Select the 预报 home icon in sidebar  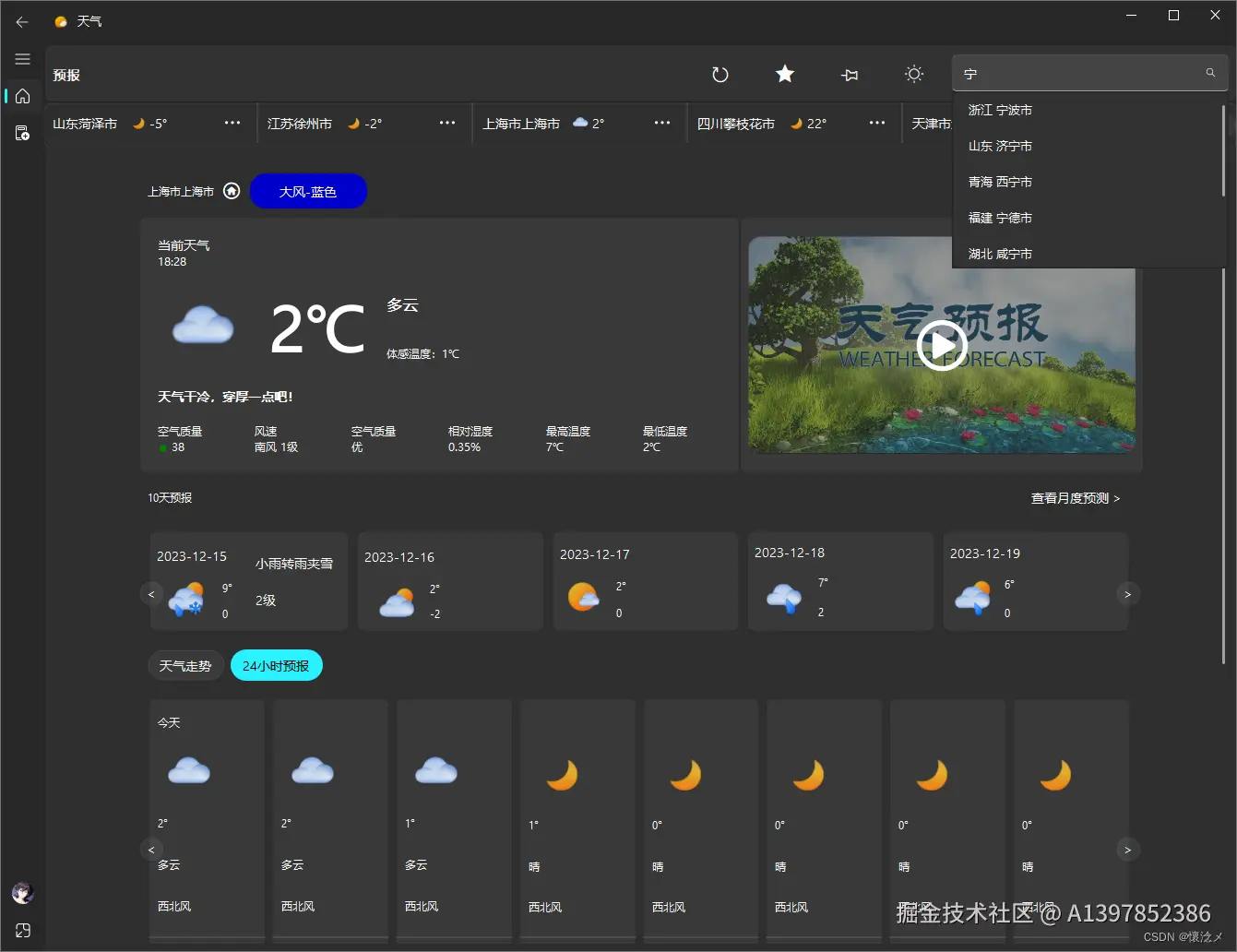click(22, 95)
